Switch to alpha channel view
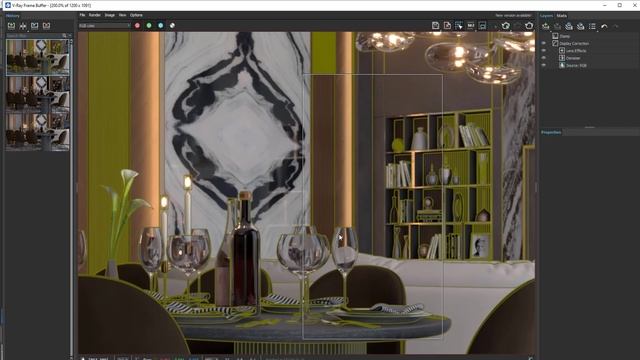The height and width of the screenshot is (360, 640). [x=172, y=26]
